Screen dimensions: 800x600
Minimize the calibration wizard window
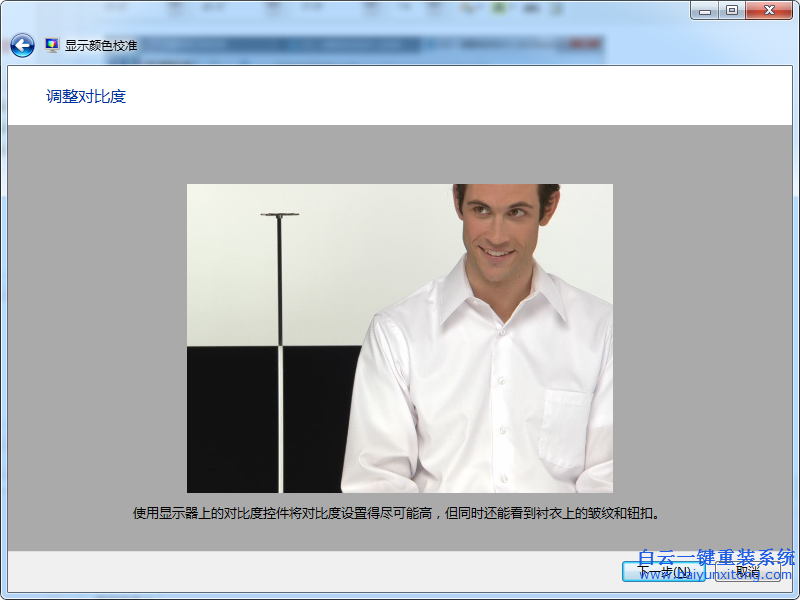[x=706, y=11]
